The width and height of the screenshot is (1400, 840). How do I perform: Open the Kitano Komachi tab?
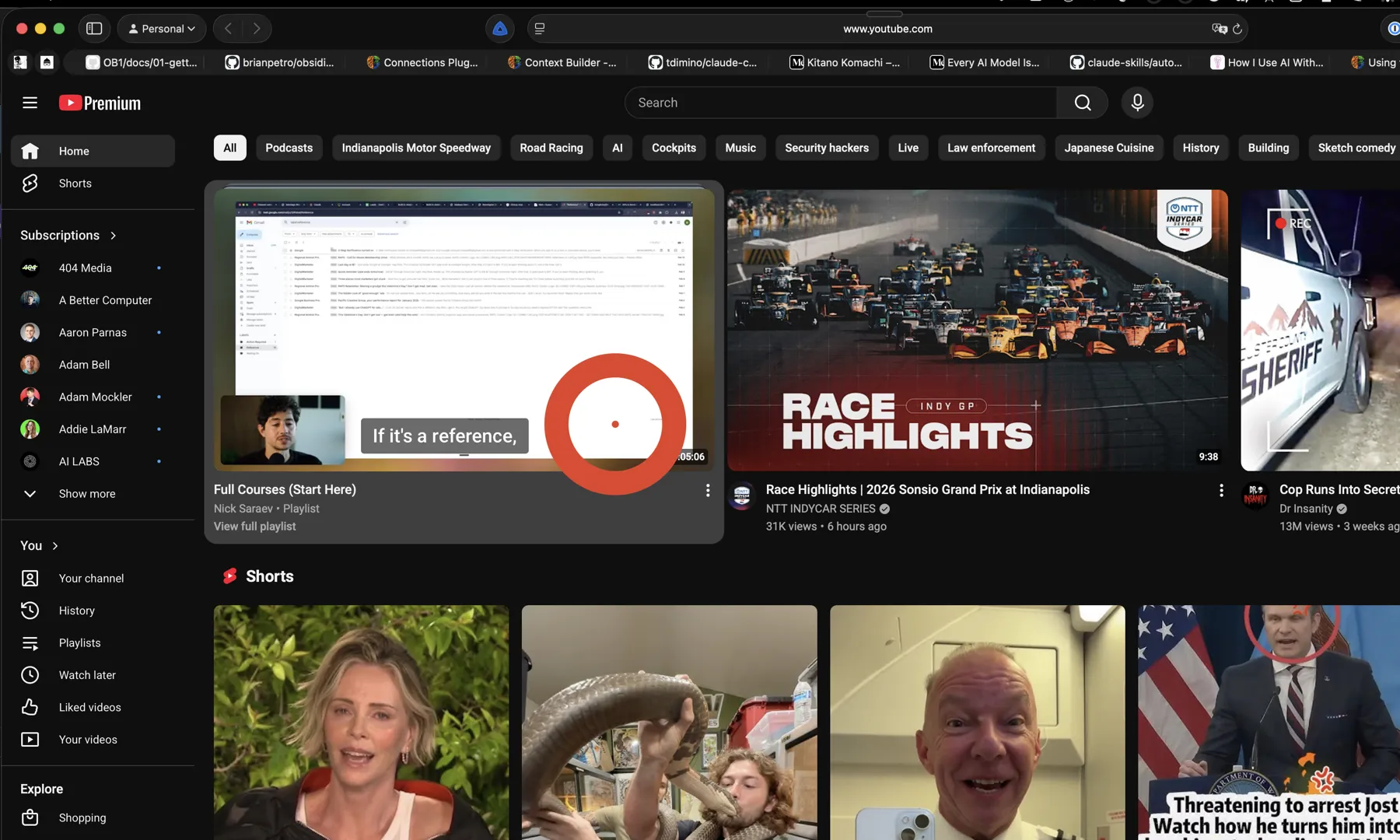pyautogui.click(x=845, y=62)
